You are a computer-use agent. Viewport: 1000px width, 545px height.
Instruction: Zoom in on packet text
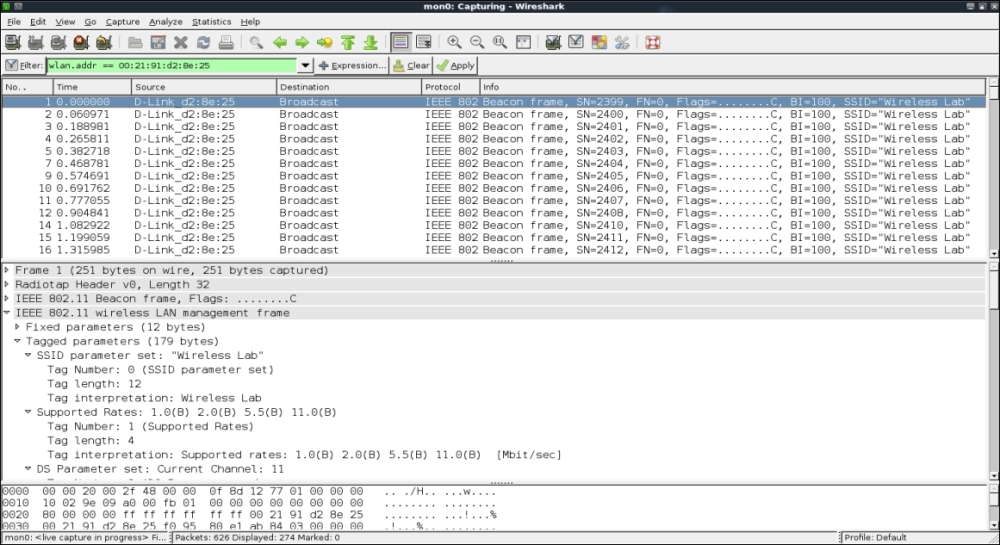(454, 43)
